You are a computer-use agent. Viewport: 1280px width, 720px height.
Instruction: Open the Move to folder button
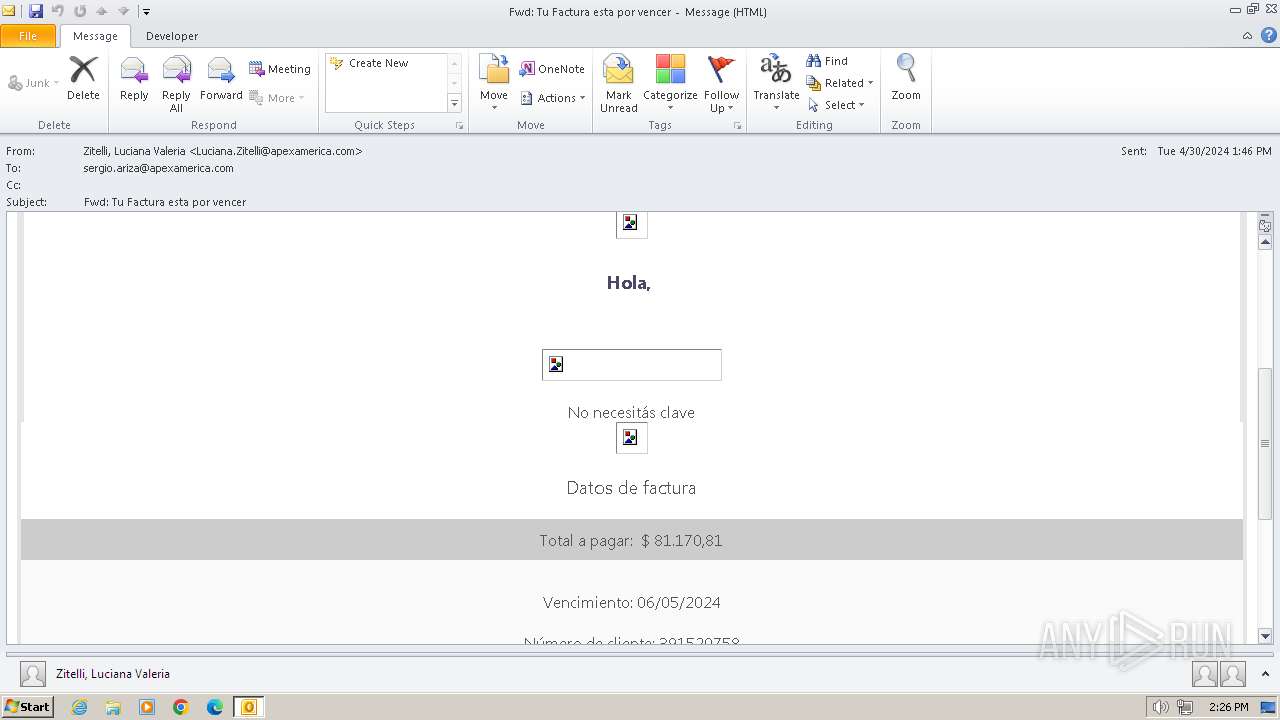click(x=494, y=84)
